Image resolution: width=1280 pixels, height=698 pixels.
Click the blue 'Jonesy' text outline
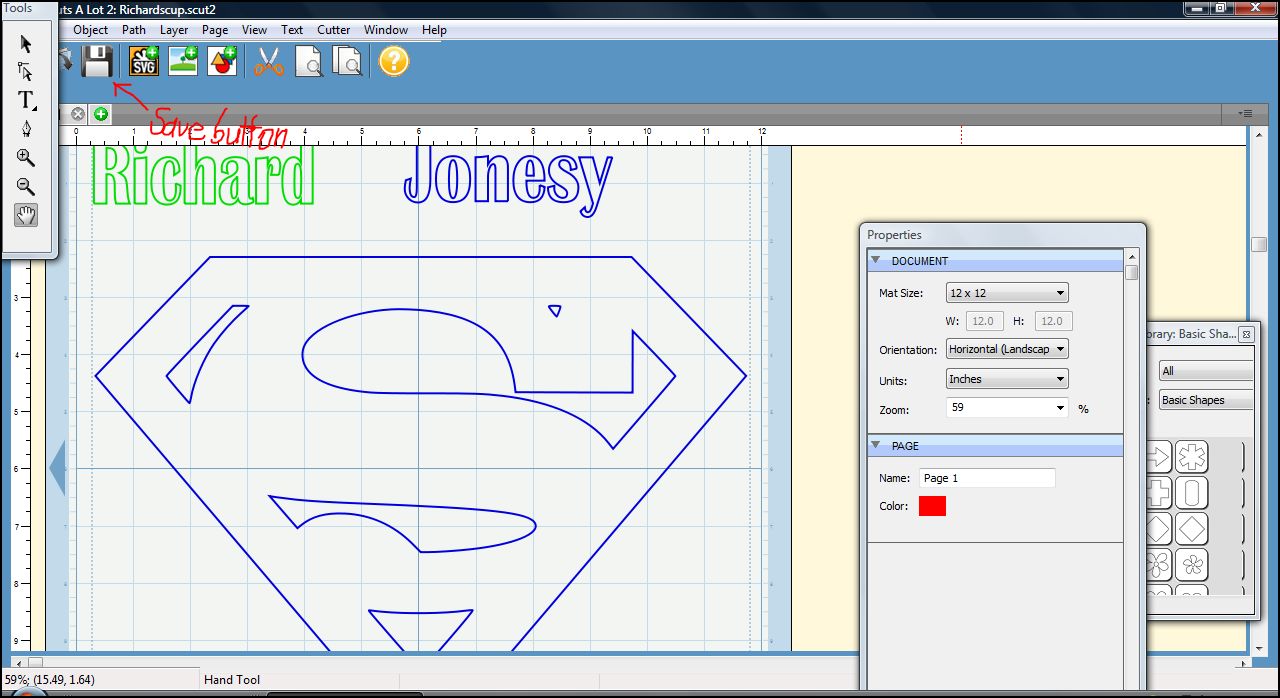click(508, 183)
